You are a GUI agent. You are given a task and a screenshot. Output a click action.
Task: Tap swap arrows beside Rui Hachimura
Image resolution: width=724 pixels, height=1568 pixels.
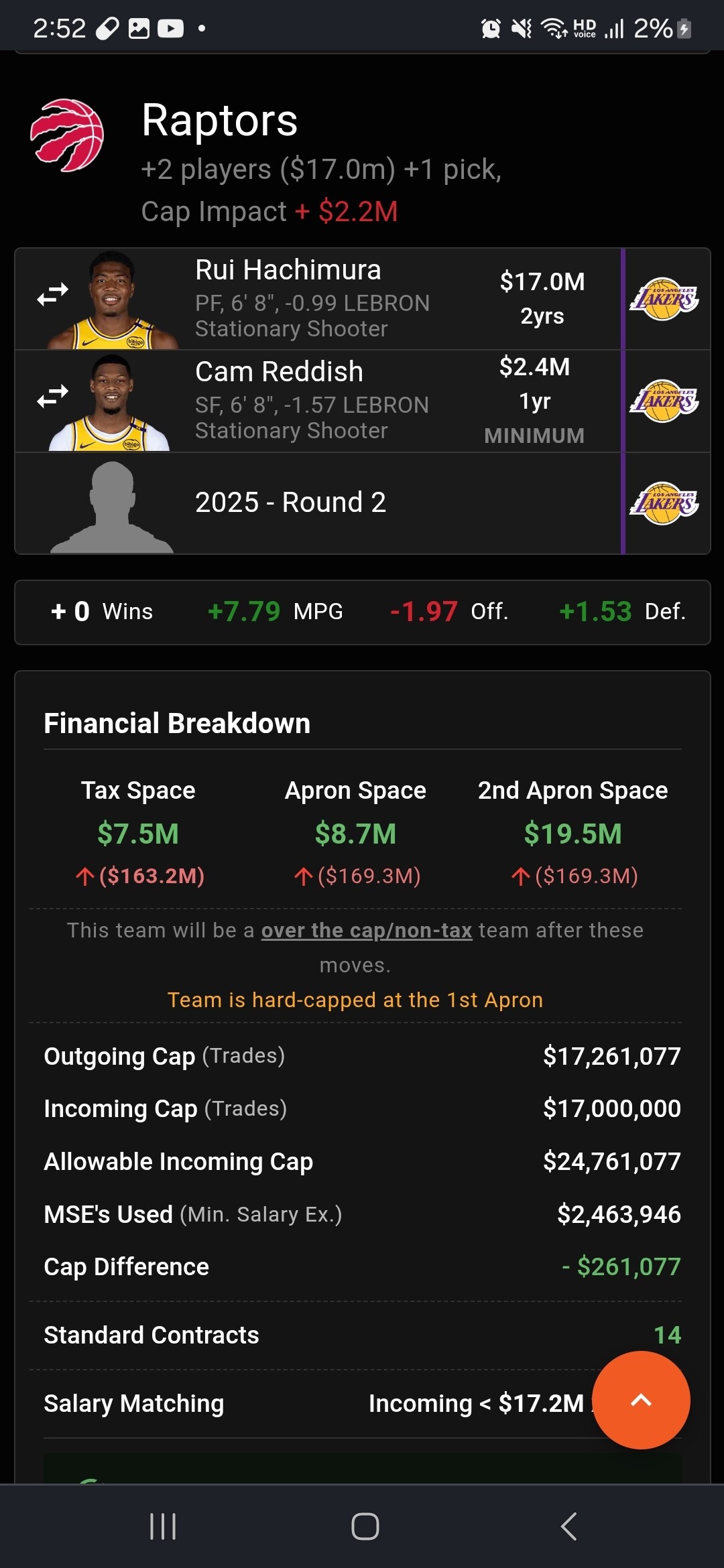click(52, 294)
